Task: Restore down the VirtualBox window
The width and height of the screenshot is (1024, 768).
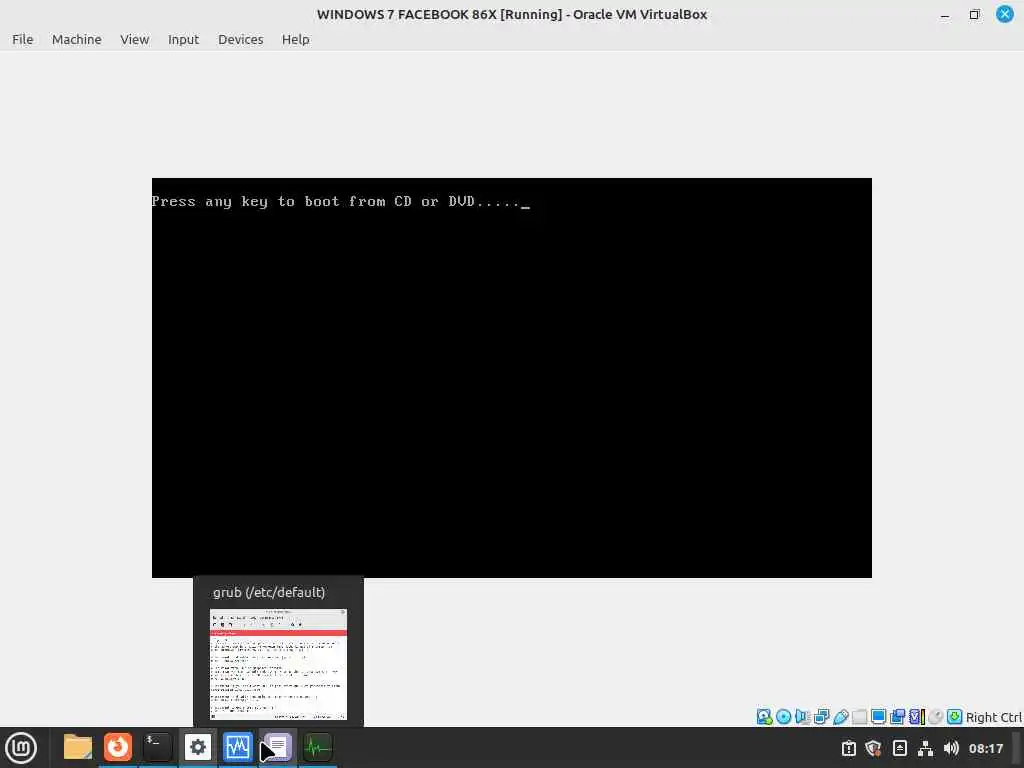Action: coord(974,14)
